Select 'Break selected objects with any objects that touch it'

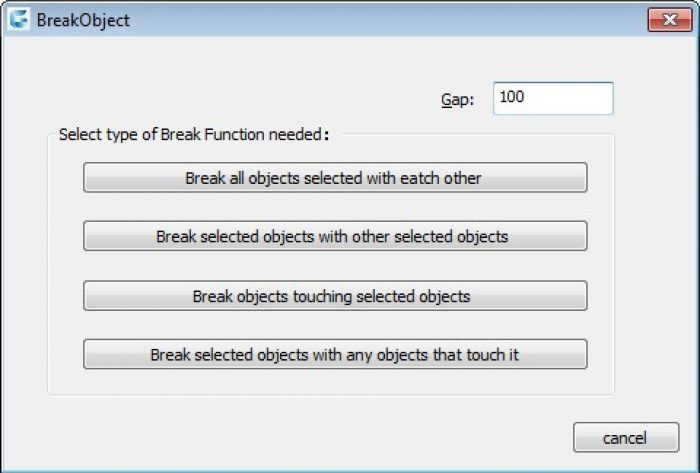pyautogui.click(x=335, y=354)
